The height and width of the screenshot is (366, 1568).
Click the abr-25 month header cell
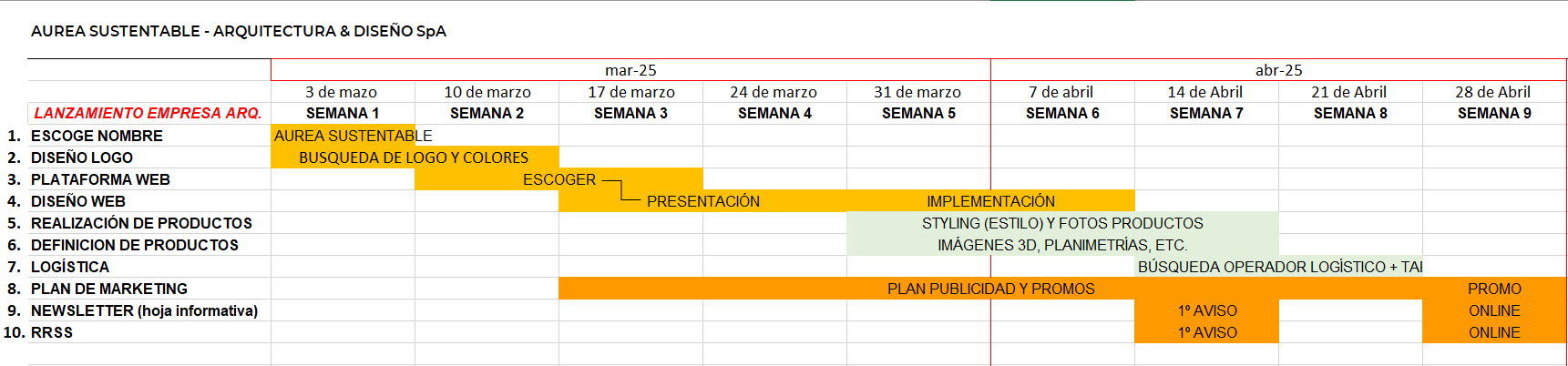[x=1278, y=70]
